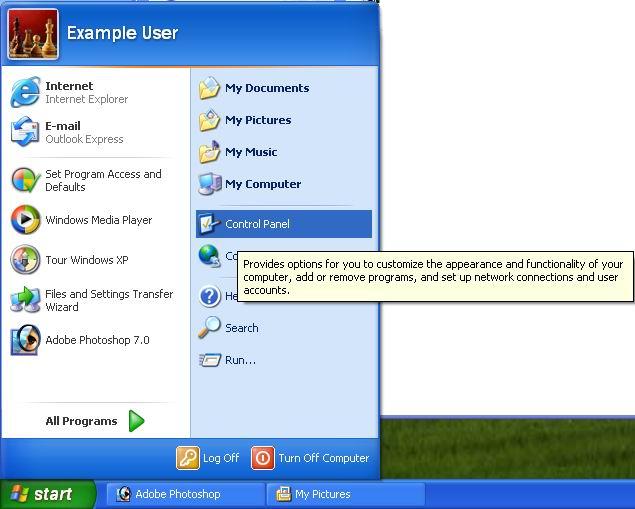
Task: Click the Set Program Access icon
Action: (x=26, y=180)
